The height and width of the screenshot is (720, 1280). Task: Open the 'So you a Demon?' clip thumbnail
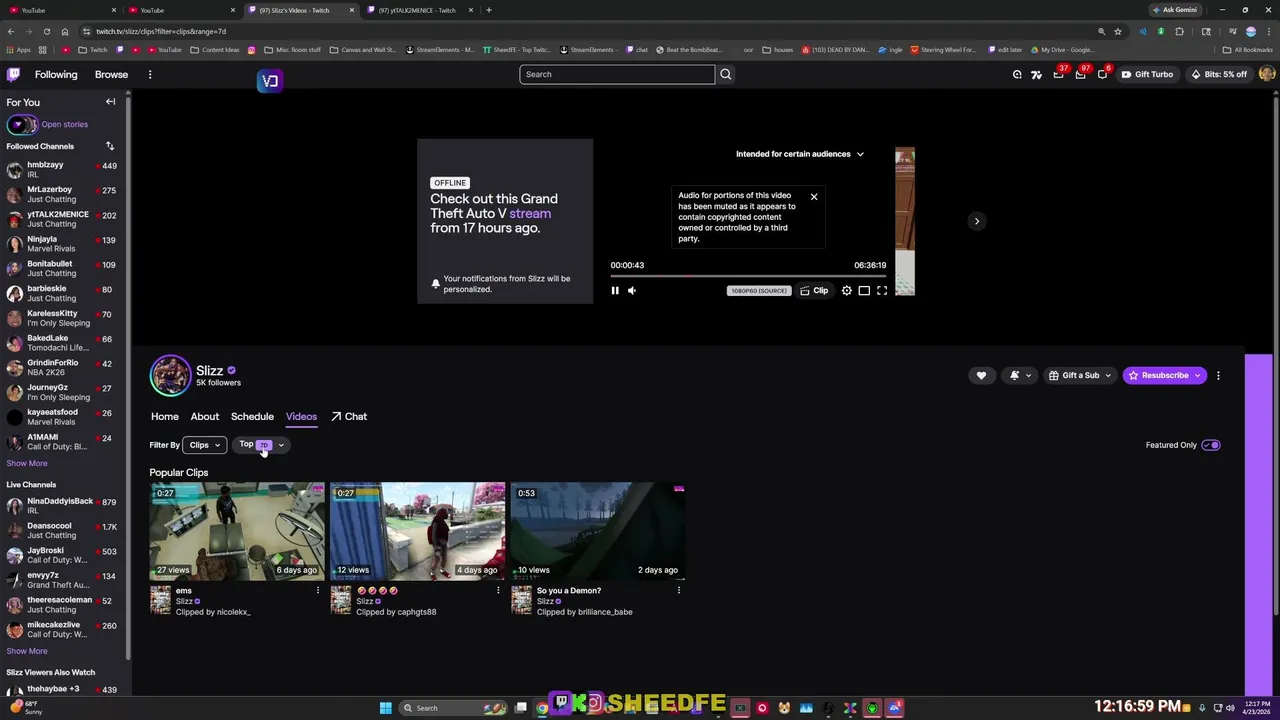coord(598,531)
